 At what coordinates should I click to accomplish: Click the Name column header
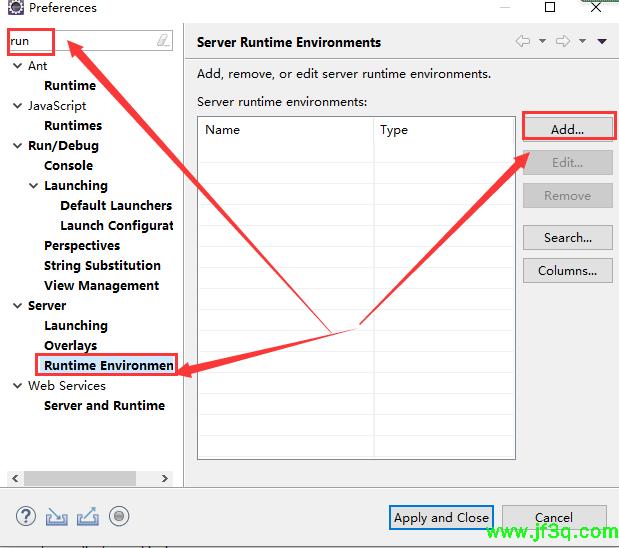tap(285, 130)
